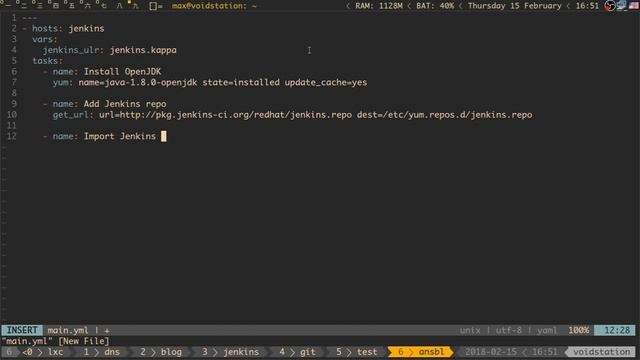Image resolution: width=640 pixels, height=360 pixels.
Task: Select tmux window 4 git
Action: [297, 352]
